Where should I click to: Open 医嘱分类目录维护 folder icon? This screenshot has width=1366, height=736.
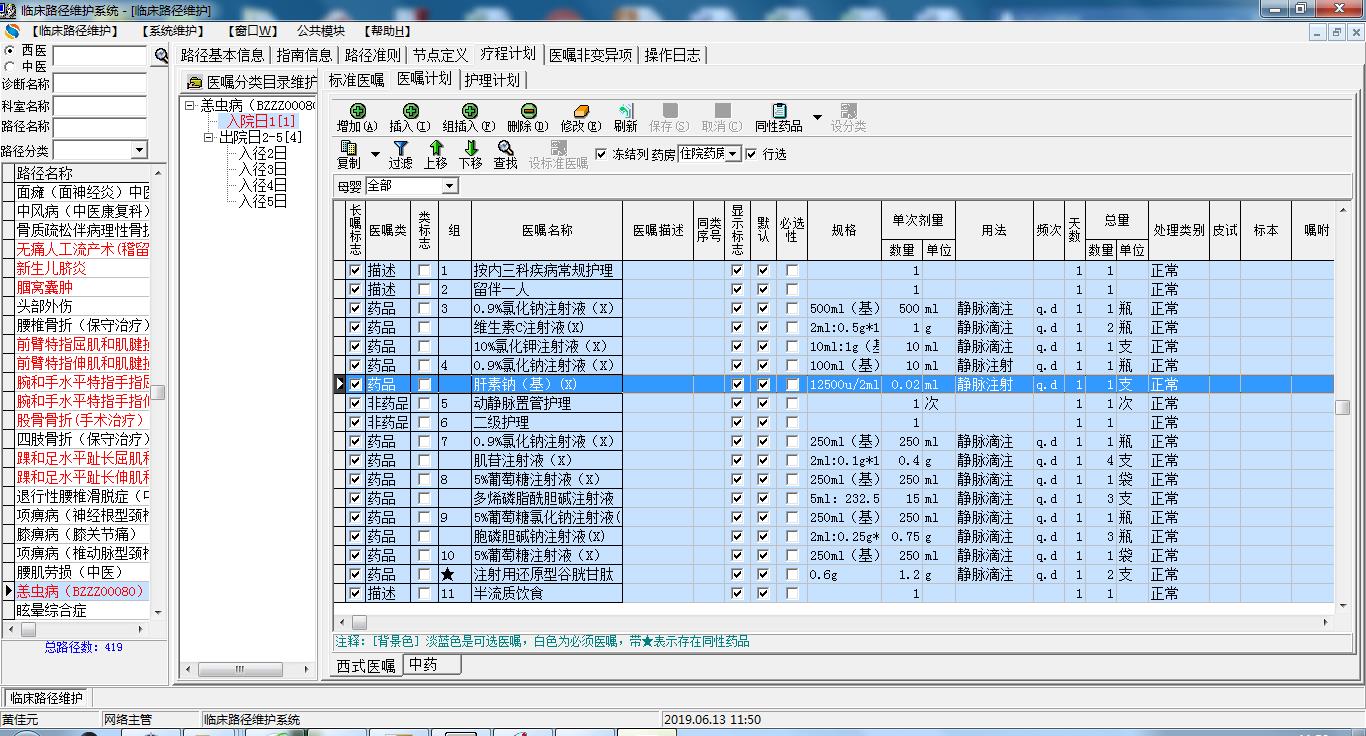tap(194, 82)
